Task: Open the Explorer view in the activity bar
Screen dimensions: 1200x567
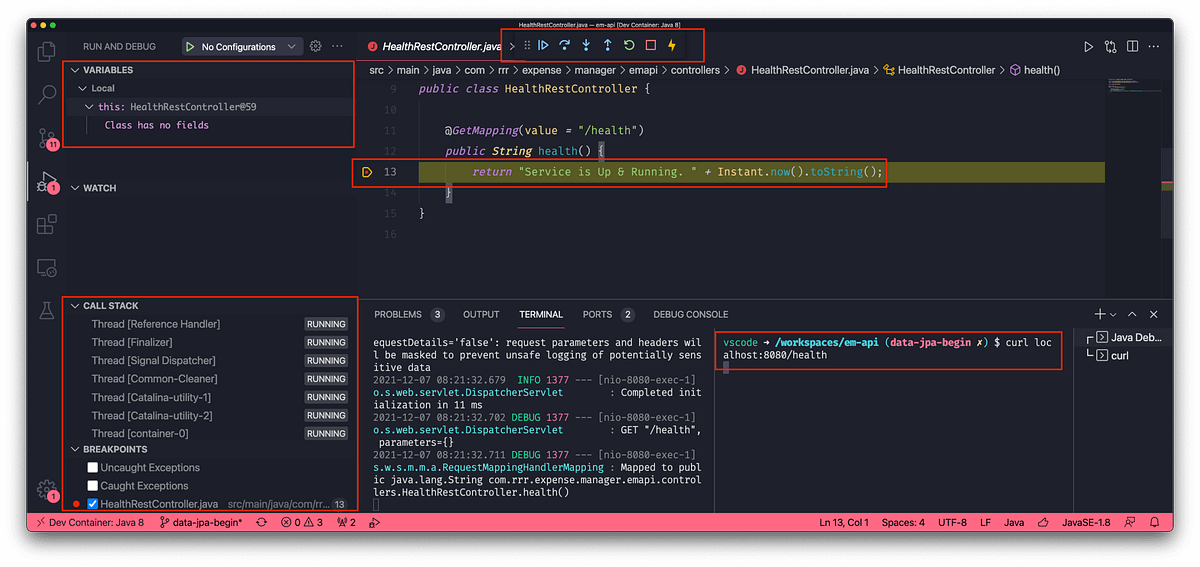Action: (x=47, y=52)
